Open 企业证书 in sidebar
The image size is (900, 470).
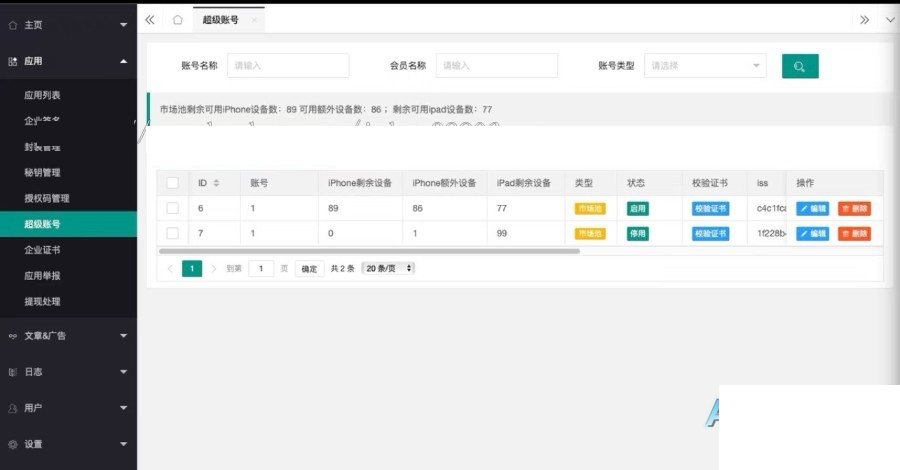point(42,250)
